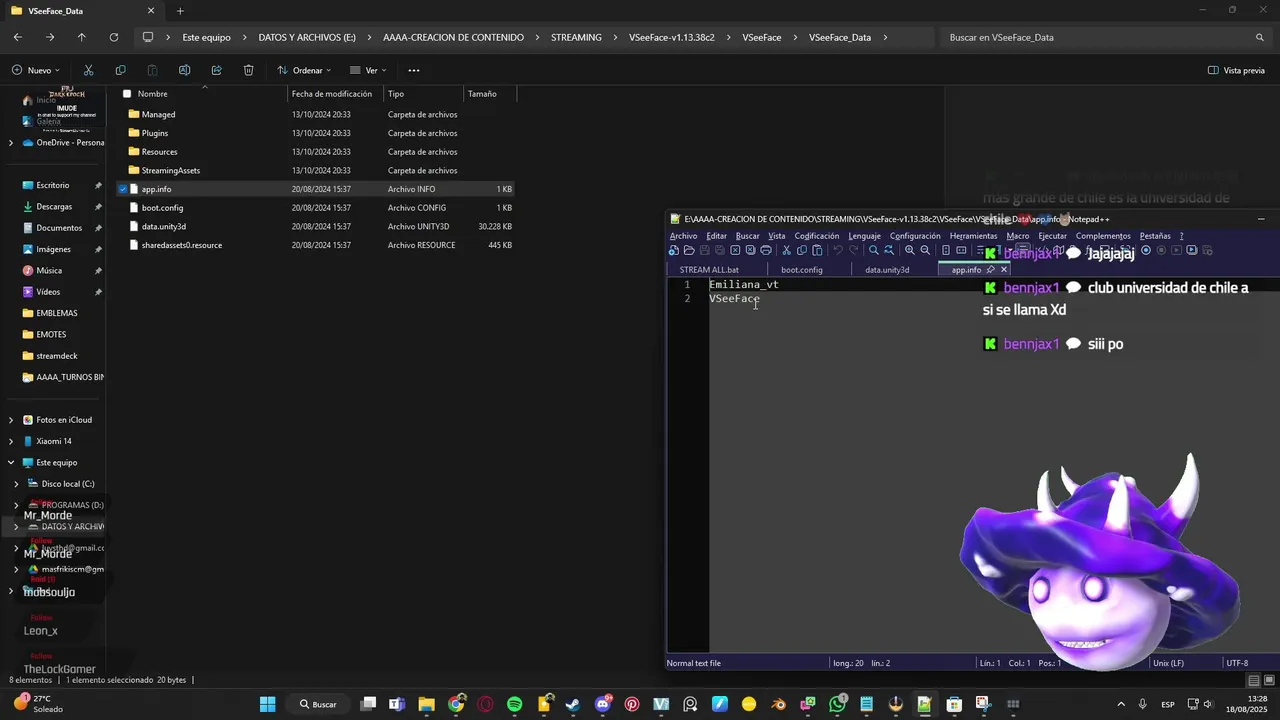Refresh the Explorer folder view
The height and width of the screenshot is (720, 1280).
point(113,37)
